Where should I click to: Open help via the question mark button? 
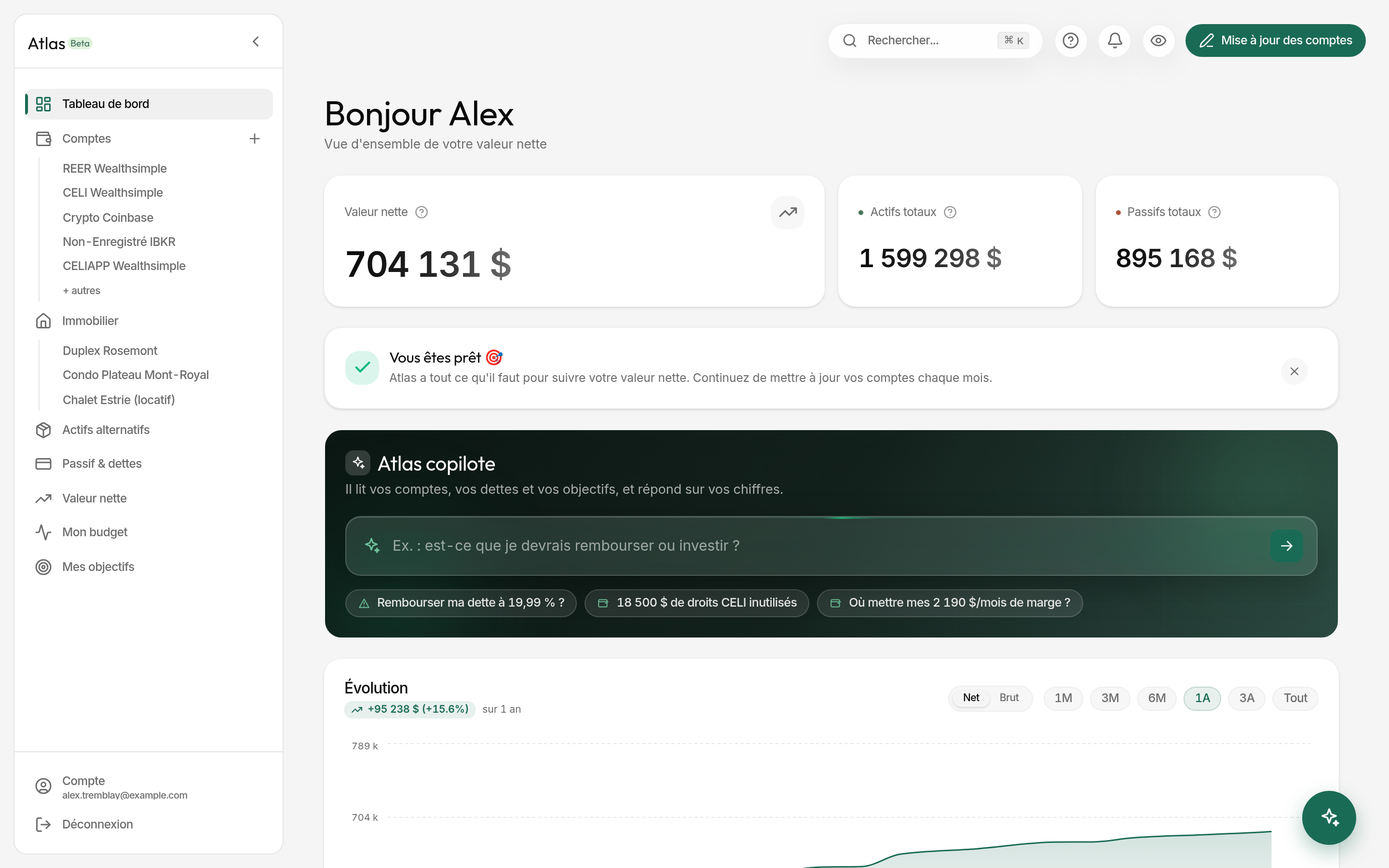[x=1071, y=41]
